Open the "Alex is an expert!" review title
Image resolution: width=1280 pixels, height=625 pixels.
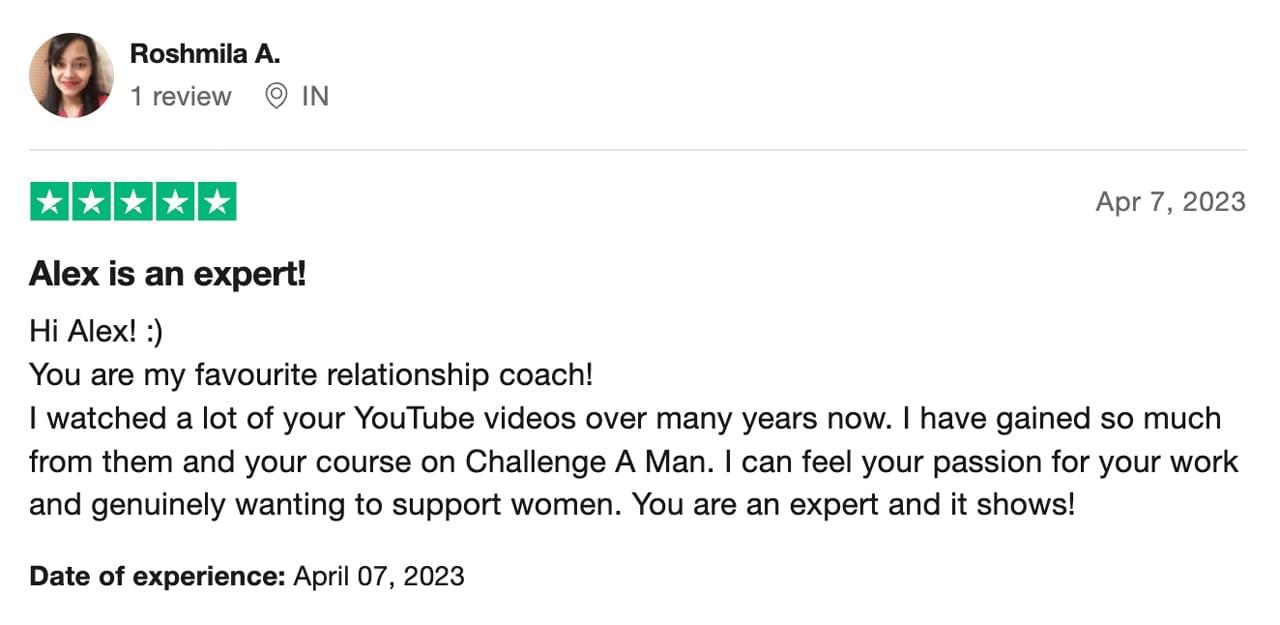pos(168,274)
